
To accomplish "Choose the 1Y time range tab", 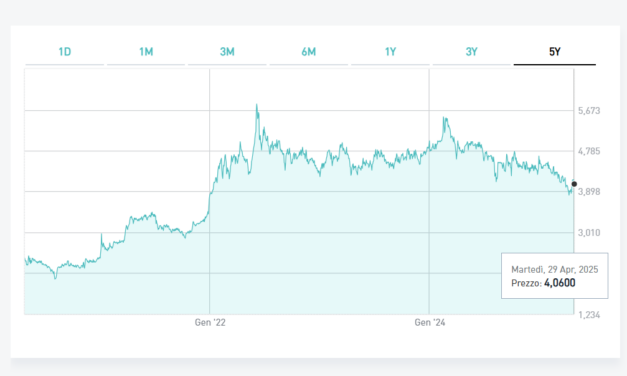I will [390, 52].
